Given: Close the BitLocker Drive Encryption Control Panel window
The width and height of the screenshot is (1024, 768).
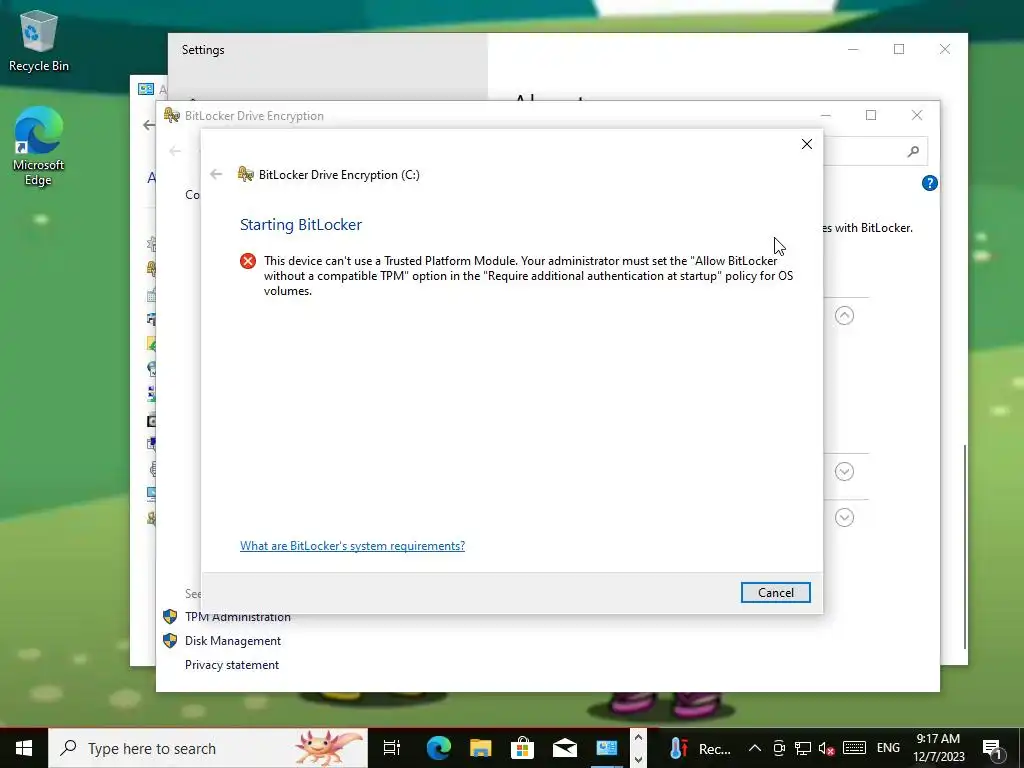Looking at the screenshot, I should 917,116.
